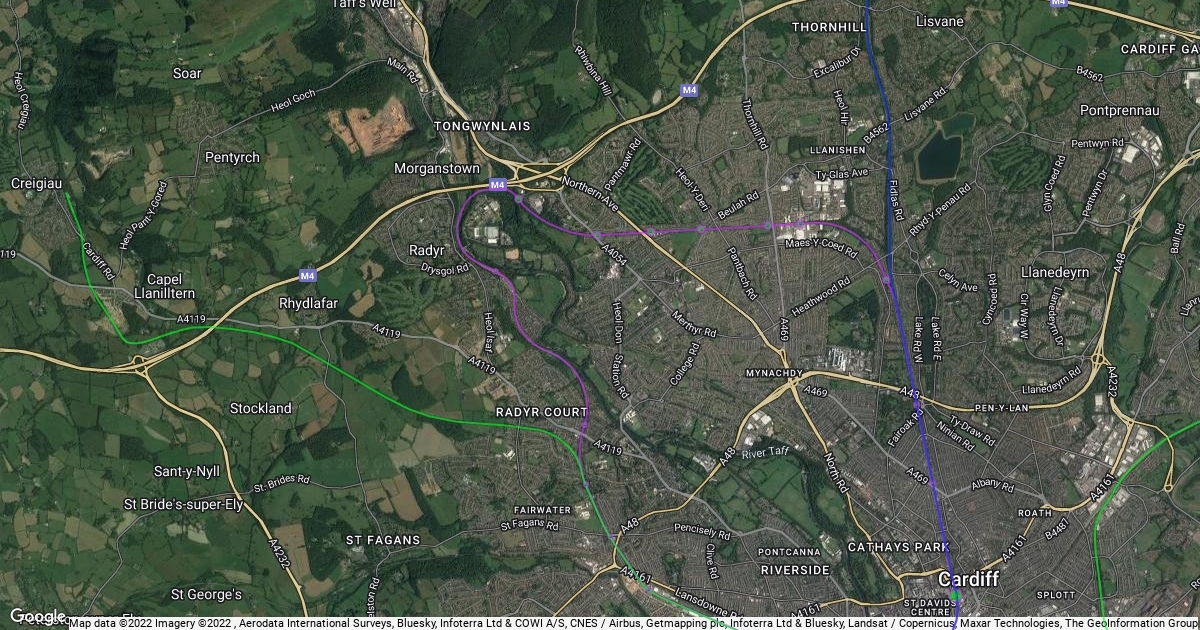Select the St Fagans label
1200x630 pixels.
pos(383,540)
